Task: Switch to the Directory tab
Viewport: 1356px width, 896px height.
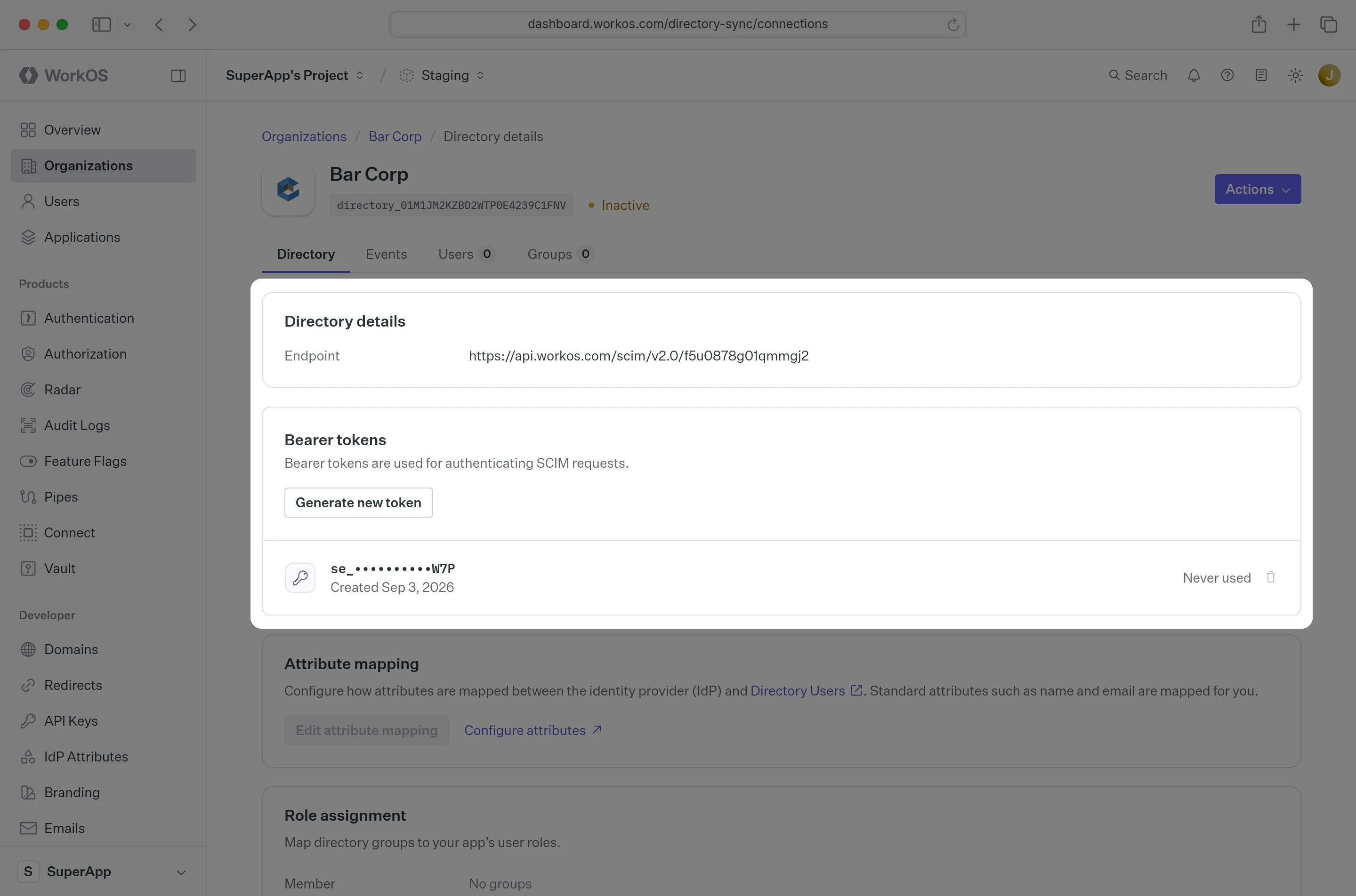Action: [306, 254]
